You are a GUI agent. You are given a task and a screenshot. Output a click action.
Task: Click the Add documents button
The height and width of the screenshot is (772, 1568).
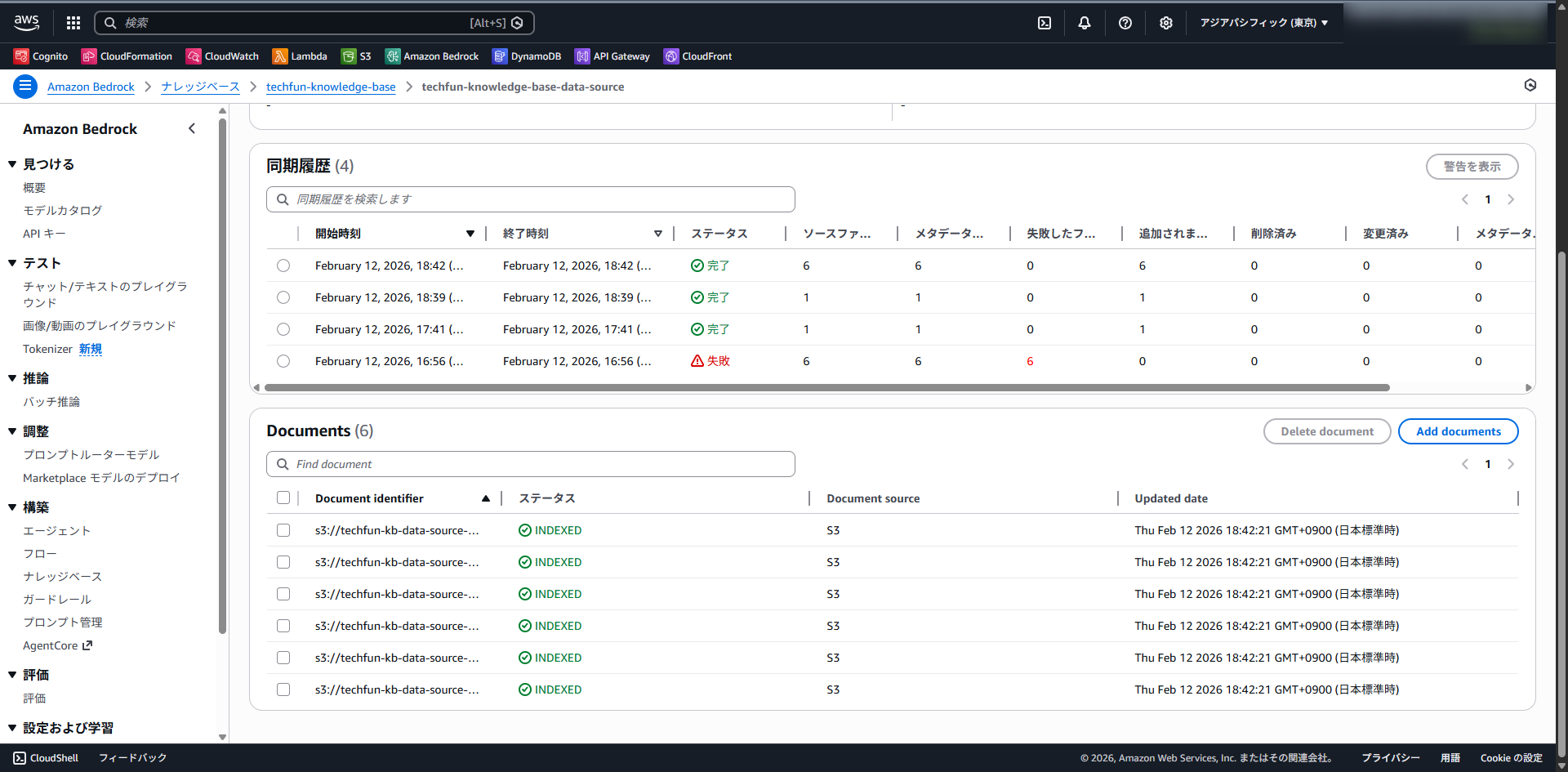point(1458,431)
